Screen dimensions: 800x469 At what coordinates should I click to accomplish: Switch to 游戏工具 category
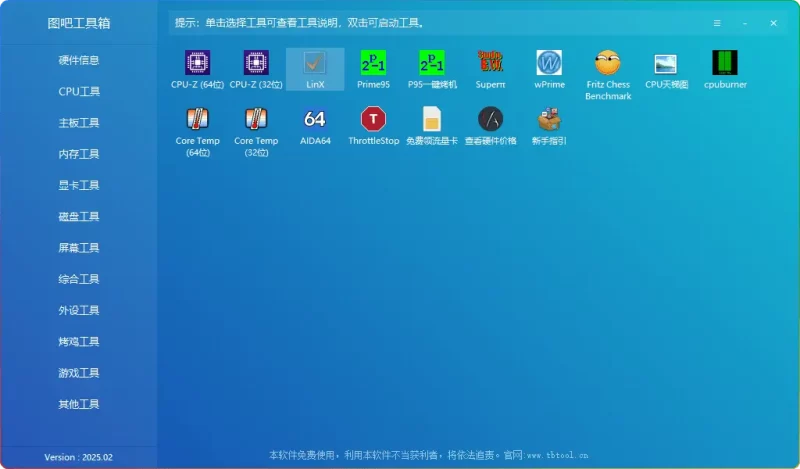coord(79,373)
